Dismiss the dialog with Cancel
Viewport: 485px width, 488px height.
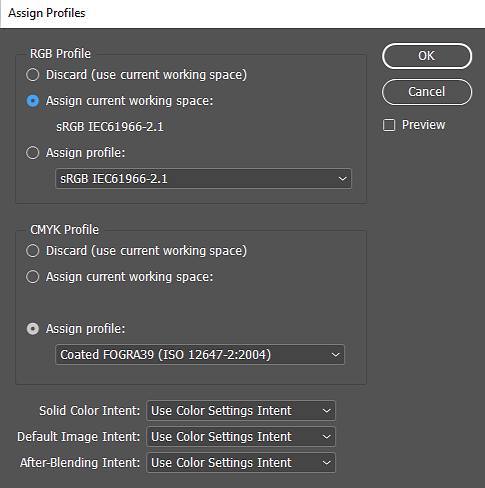click(427, 92)
